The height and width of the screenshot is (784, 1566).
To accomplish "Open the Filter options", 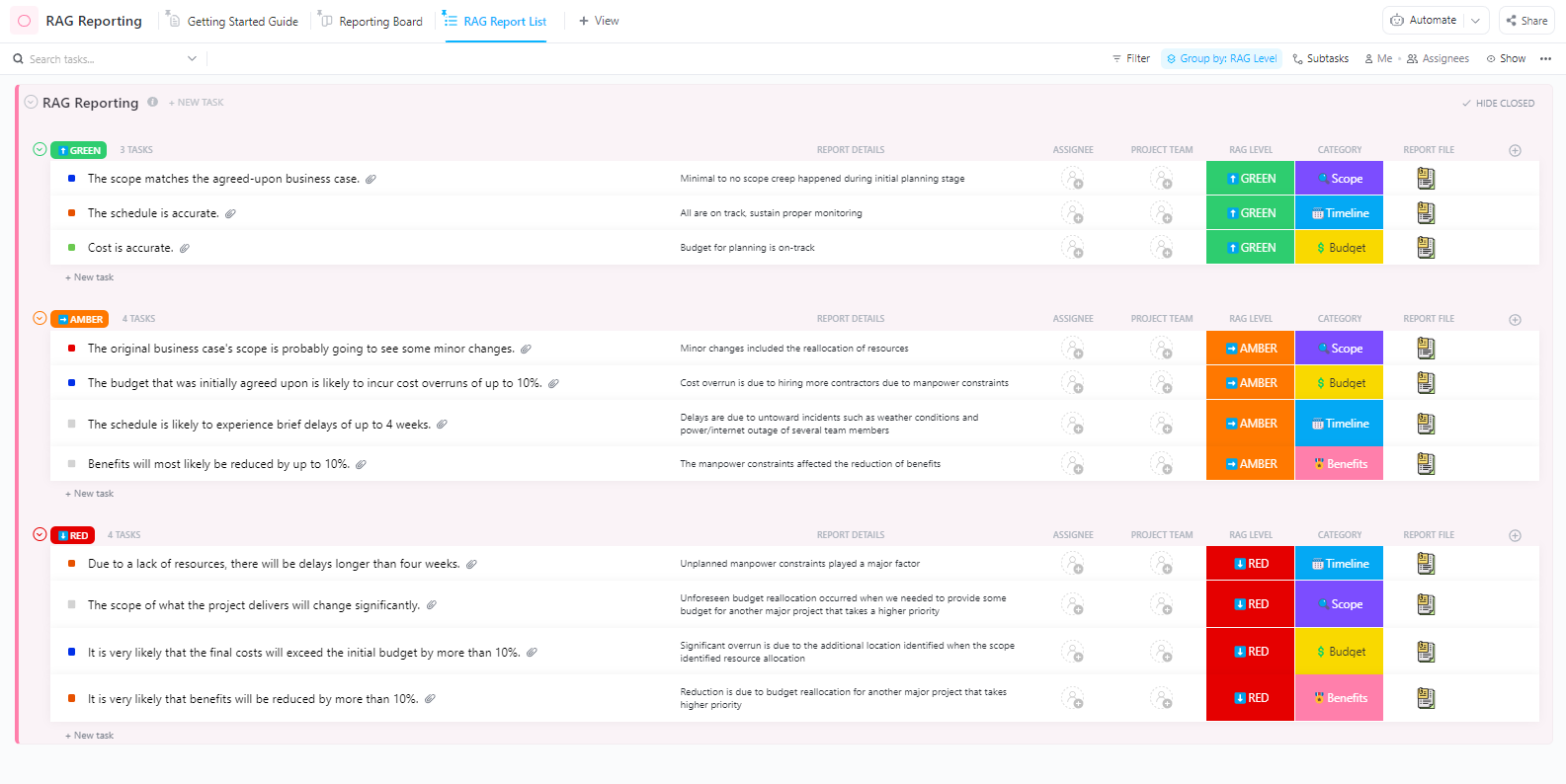I will [x=1131, y=59].
